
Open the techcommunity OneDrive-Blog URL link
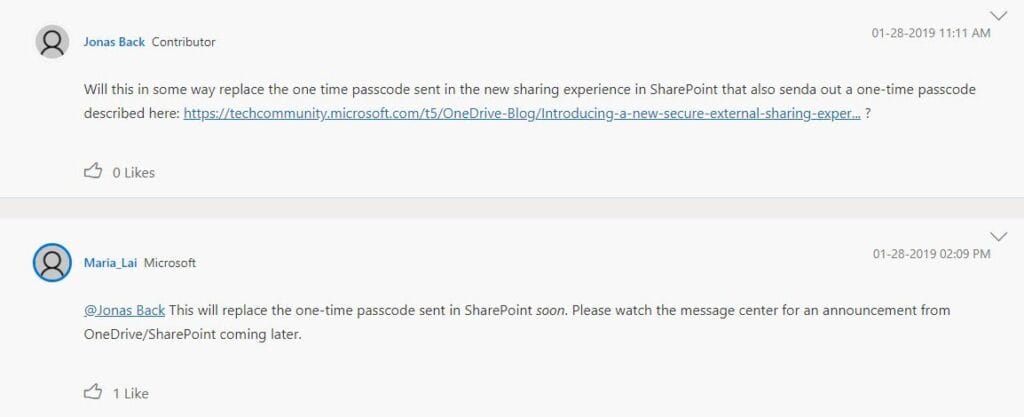(521, 113)
